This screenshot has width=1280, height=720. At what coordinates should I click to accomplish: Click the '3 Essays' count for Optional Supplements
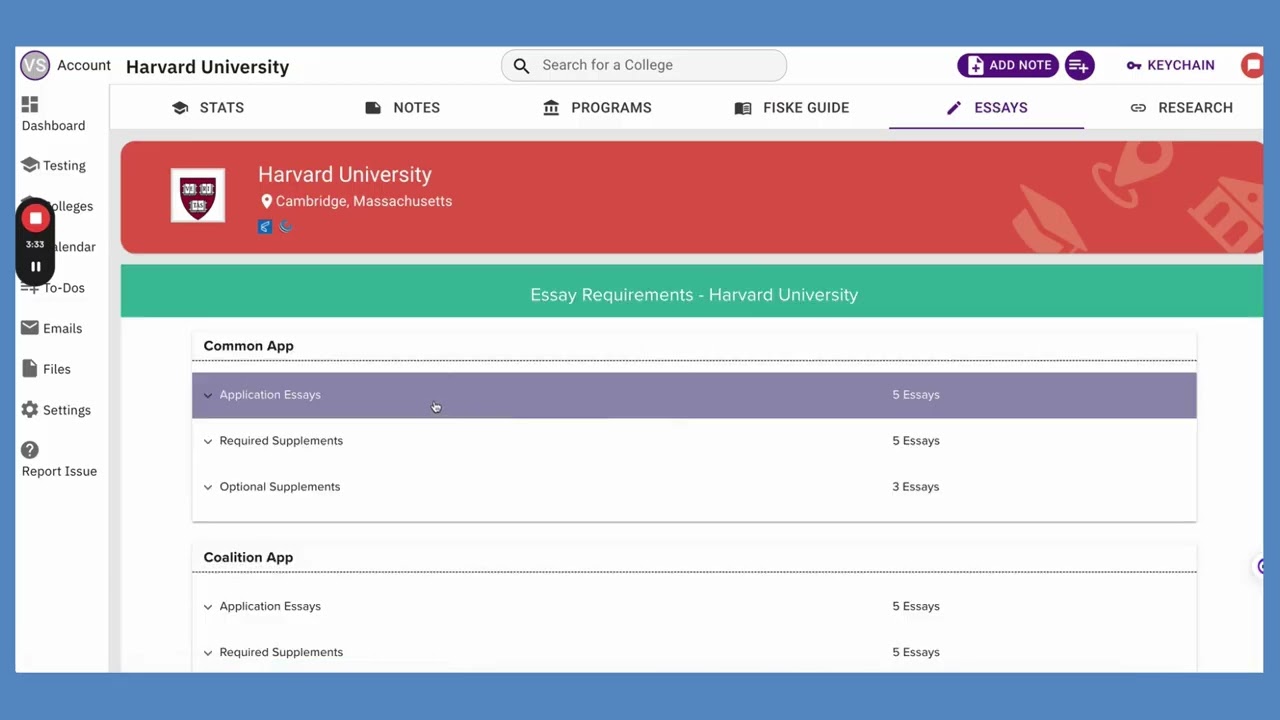pyautogui.click(x=916, y=487)
